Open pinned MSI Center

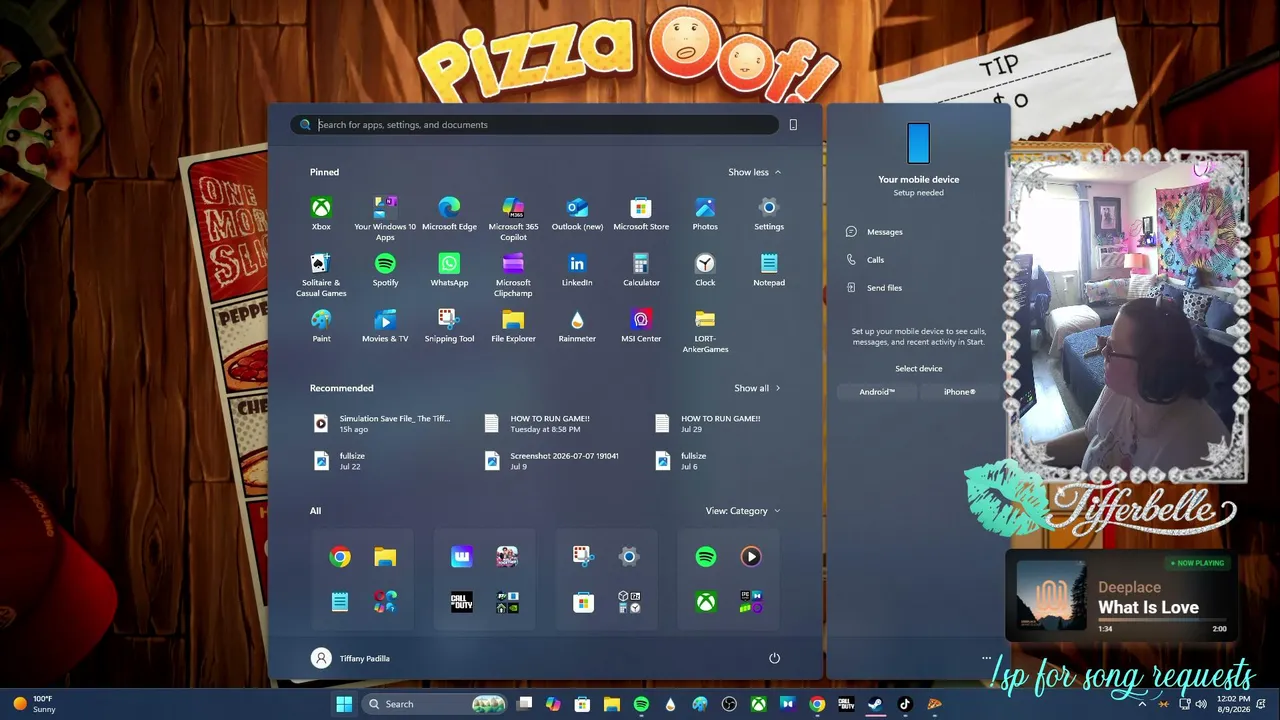click(x=641, y=325)
